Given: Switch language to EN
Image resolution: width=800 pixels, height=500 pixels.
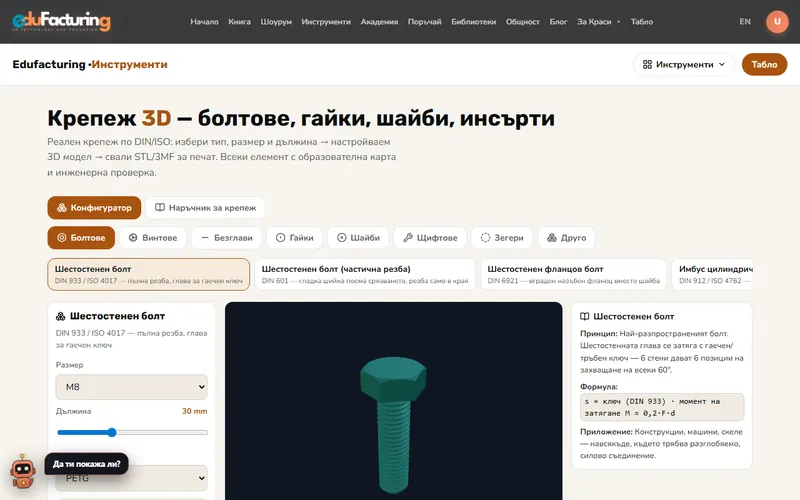Looking at the screenshot, I should click(745, 22).
